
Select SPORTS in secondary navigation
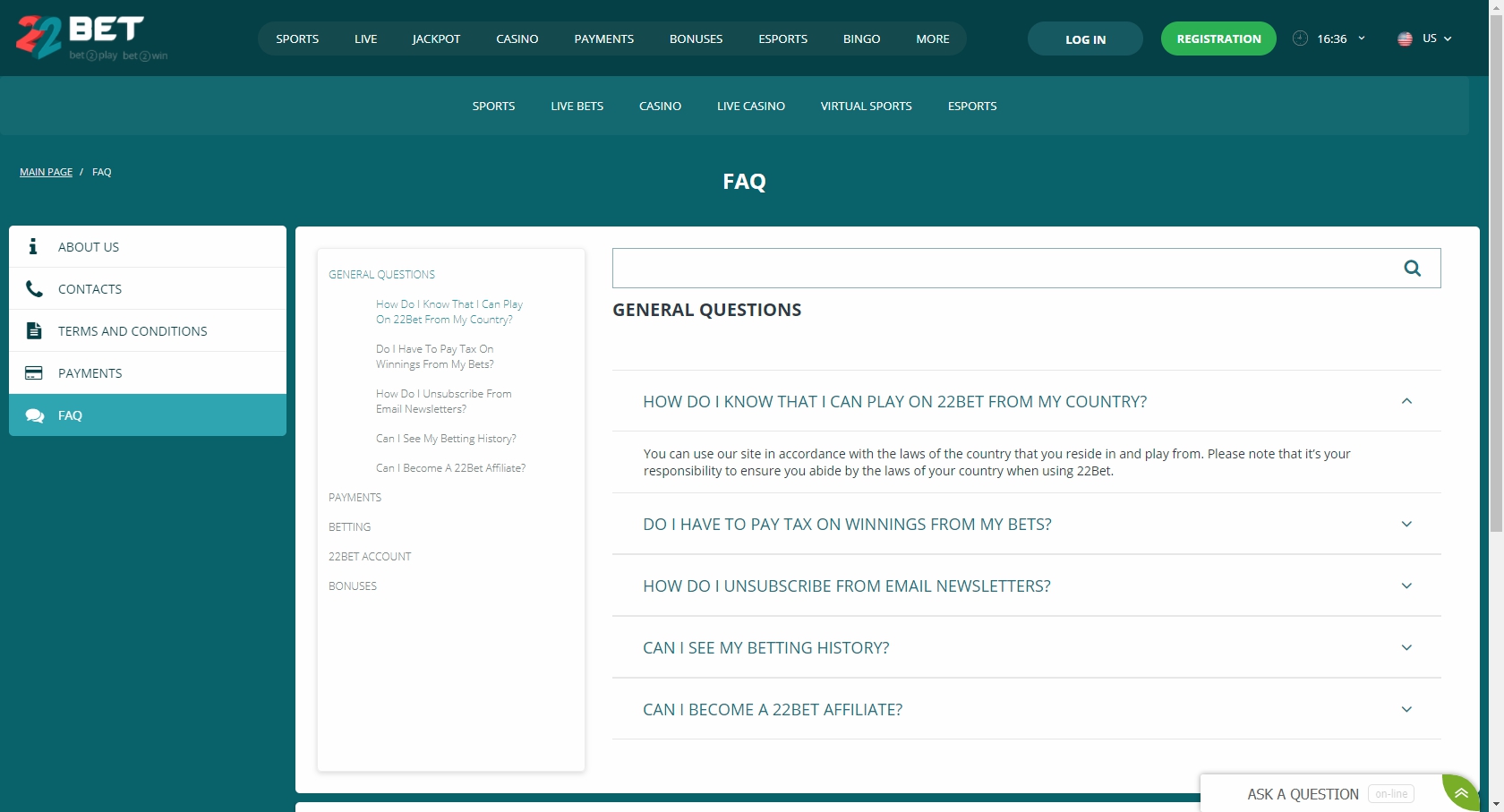pyautogui.click(x=493, y=106)
